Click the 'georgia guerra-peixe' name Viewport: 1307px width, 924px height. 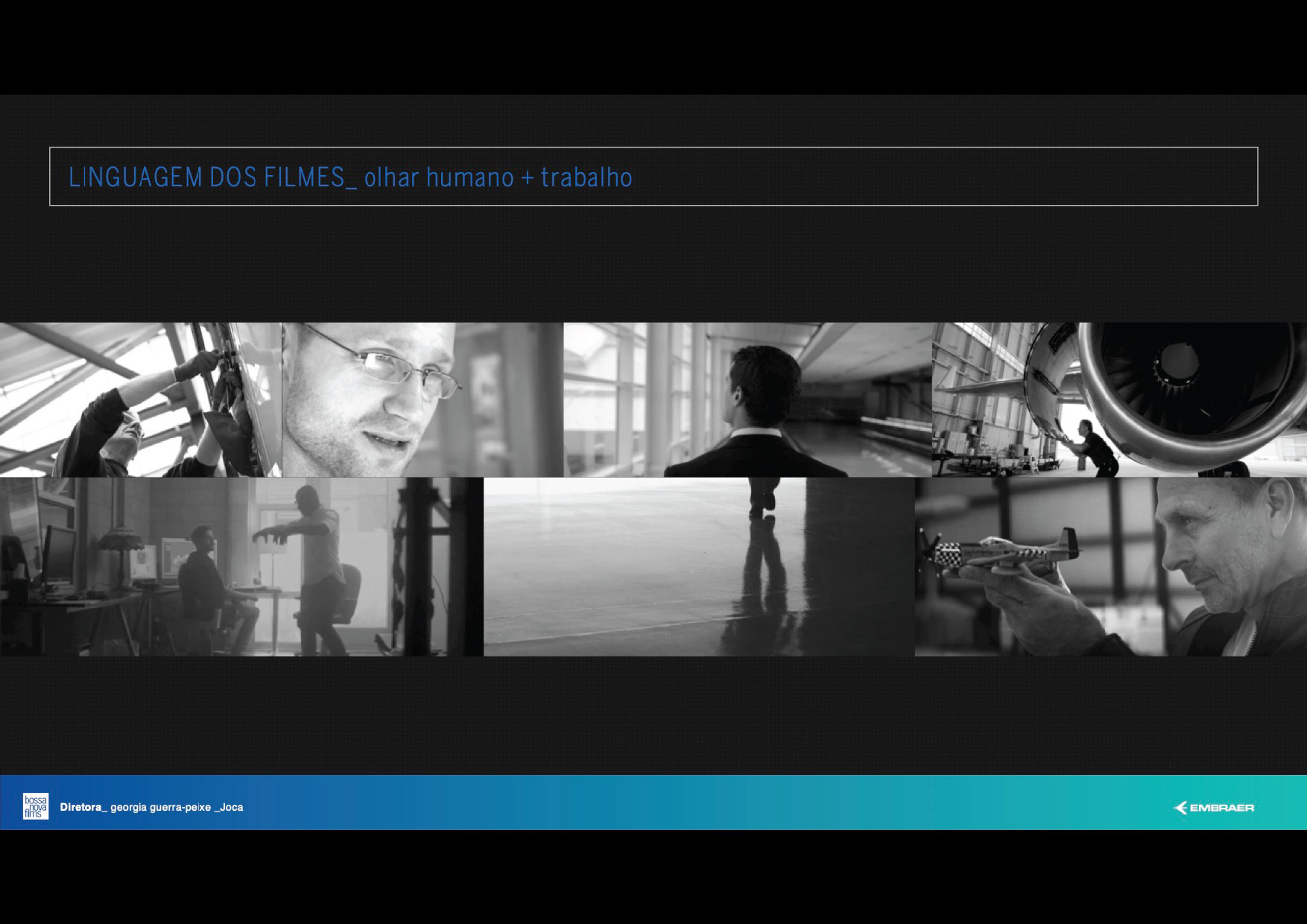click(160, 807)
